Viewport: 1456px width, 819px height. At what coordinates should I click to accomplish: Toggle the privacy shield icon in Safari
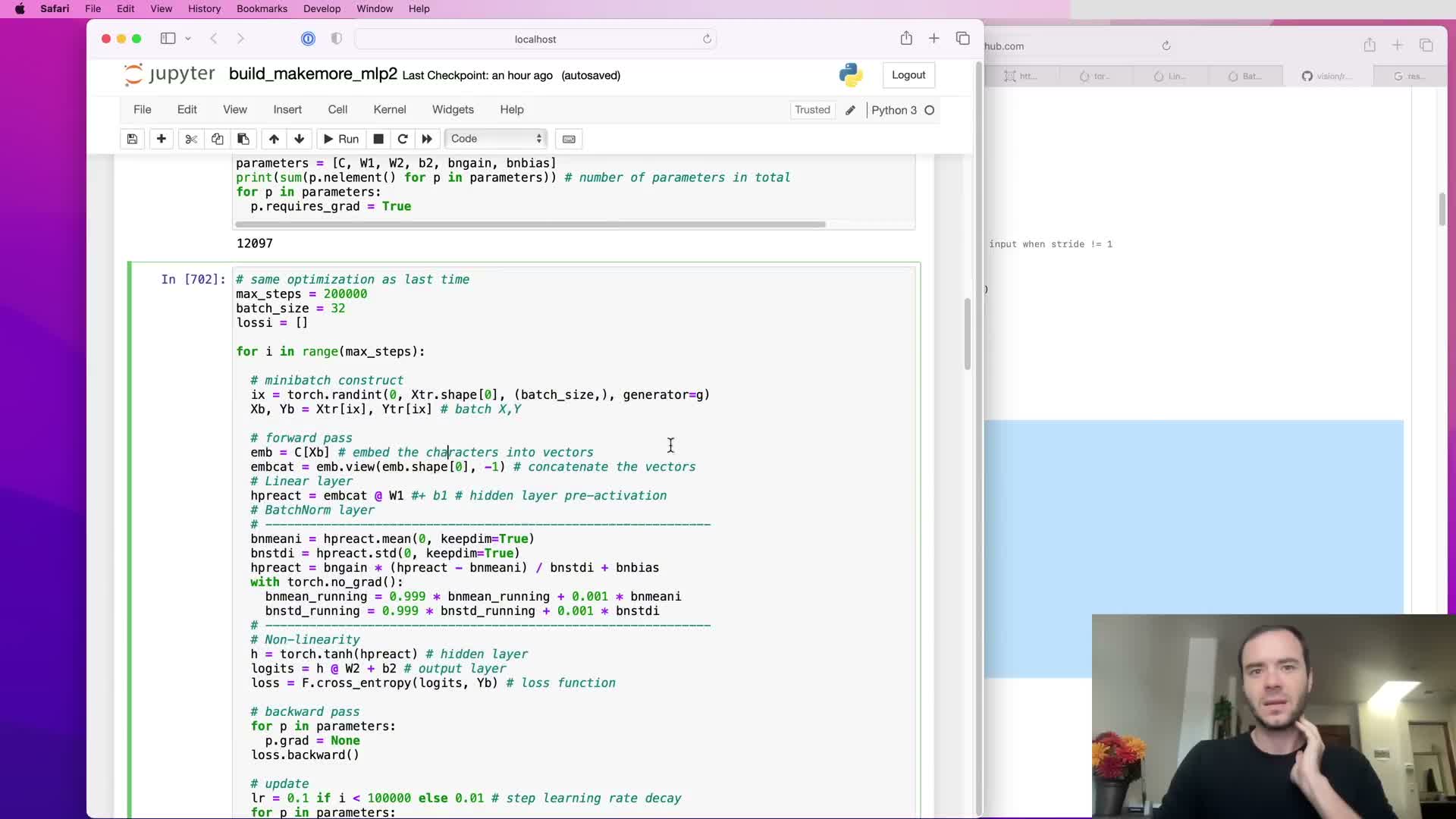(337, 39)
